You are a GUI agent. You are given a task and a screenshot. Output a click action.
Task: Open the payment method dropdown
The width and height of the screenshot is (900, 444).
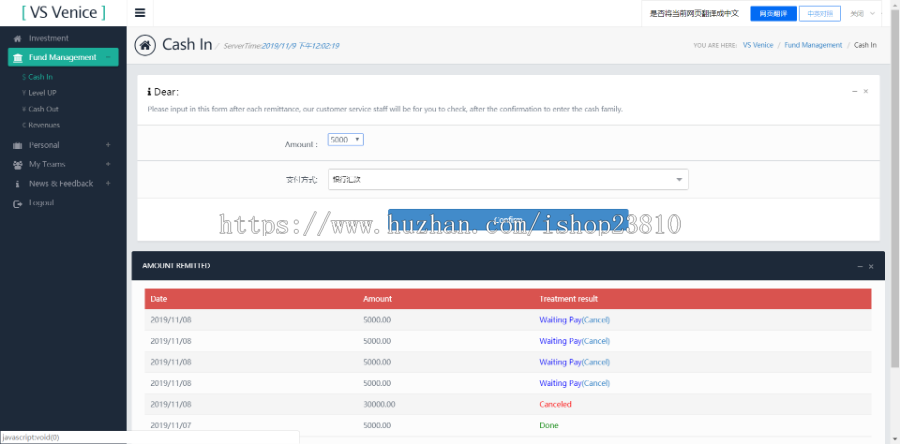(508, 180)
